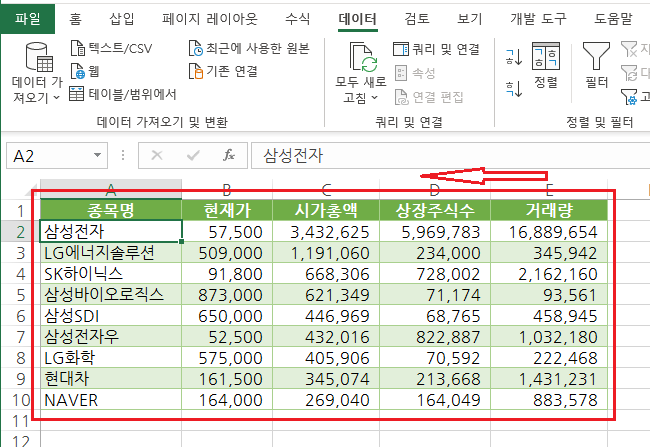650x447 pixels.
Task: Select cell with value 728,002
Action: coord(435,274)
